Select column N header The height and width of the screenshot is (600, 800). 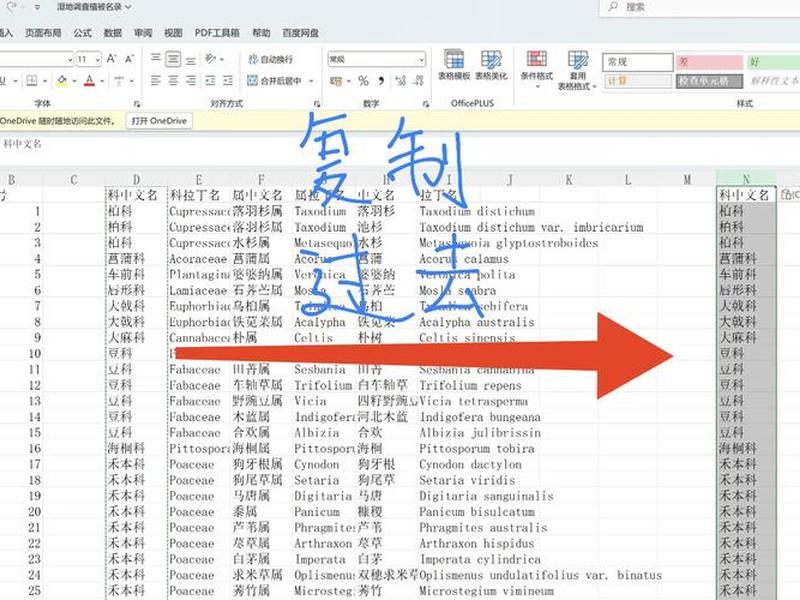tap(746, 179)
